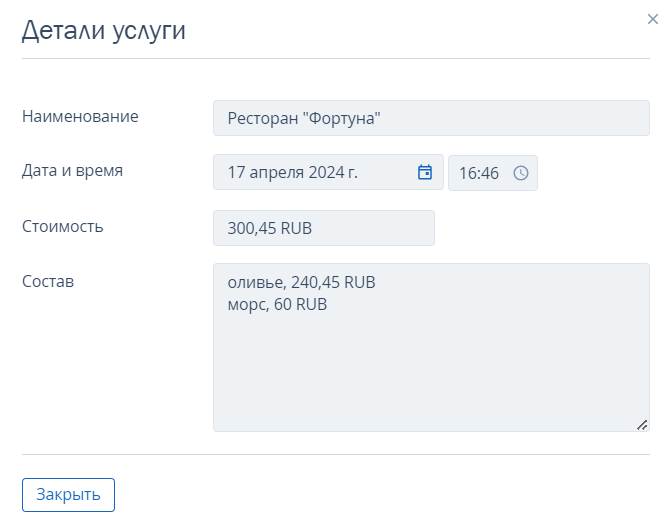Open the clock time picker icon
This screenshot has width=671, height=531.
coord(521,173)
